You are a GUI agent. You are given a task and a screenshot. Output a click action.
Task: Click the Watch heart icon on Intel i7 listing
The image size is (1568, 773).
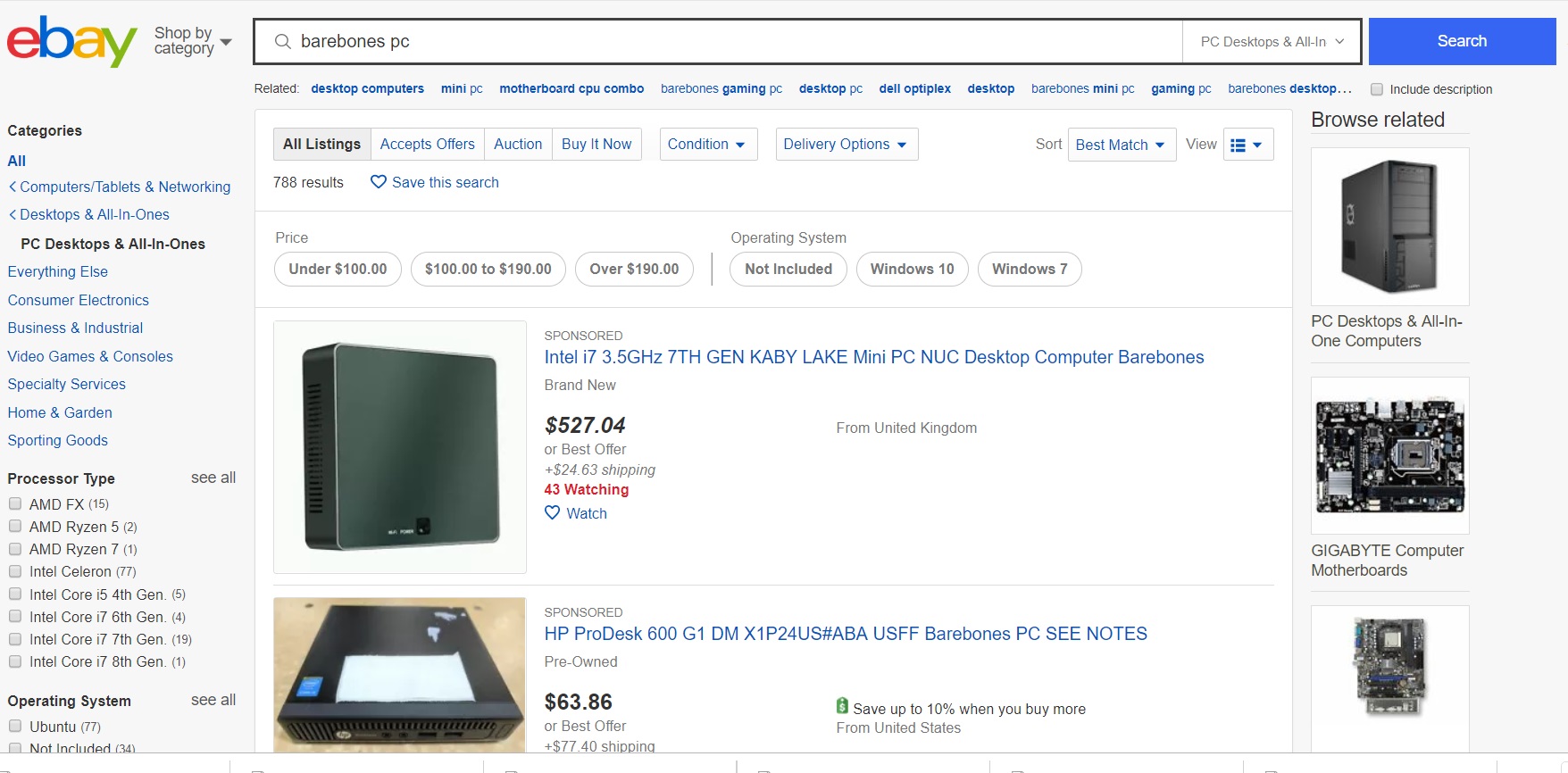point(553,513)
